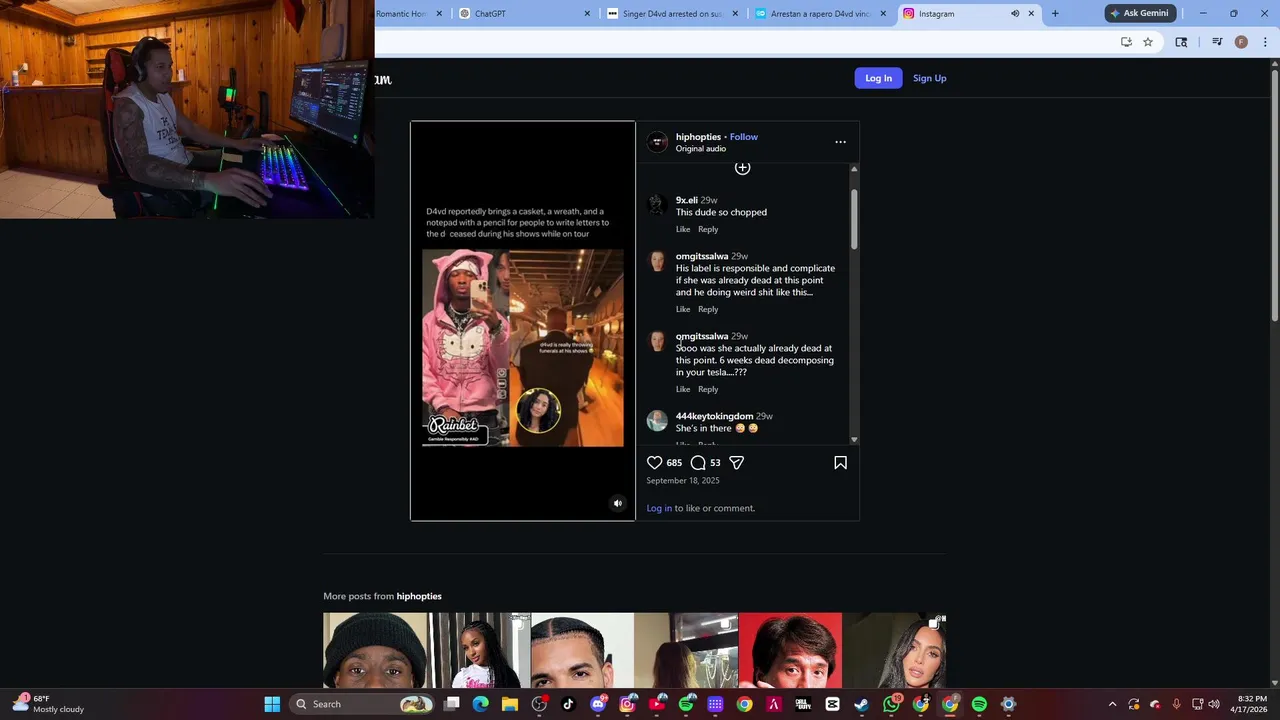Screen dimensions: 1280x720
Task: Open the Chrome profile avatar menu
Action: coord(1241,42)
